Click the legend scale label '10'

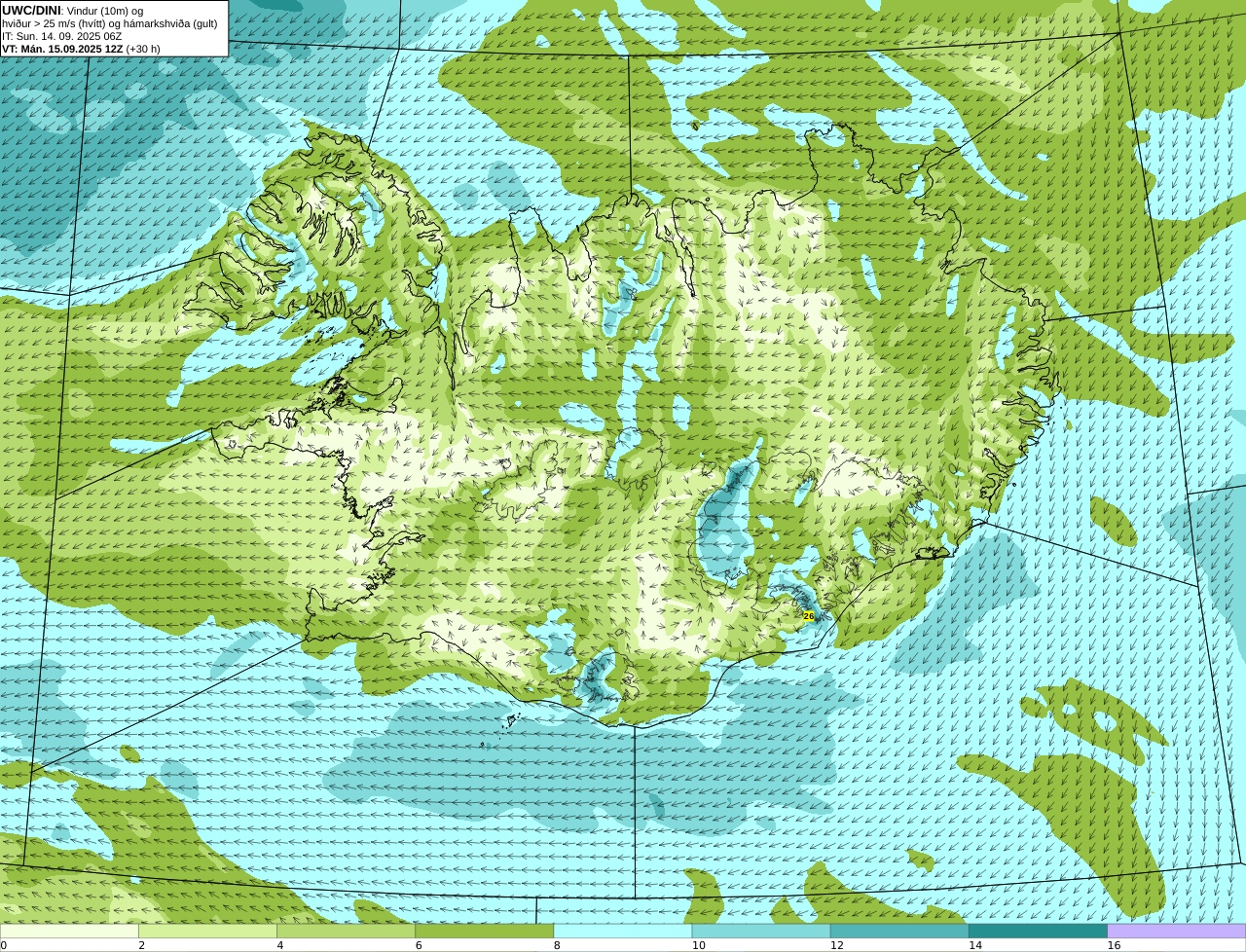click(x=698, y=945)
